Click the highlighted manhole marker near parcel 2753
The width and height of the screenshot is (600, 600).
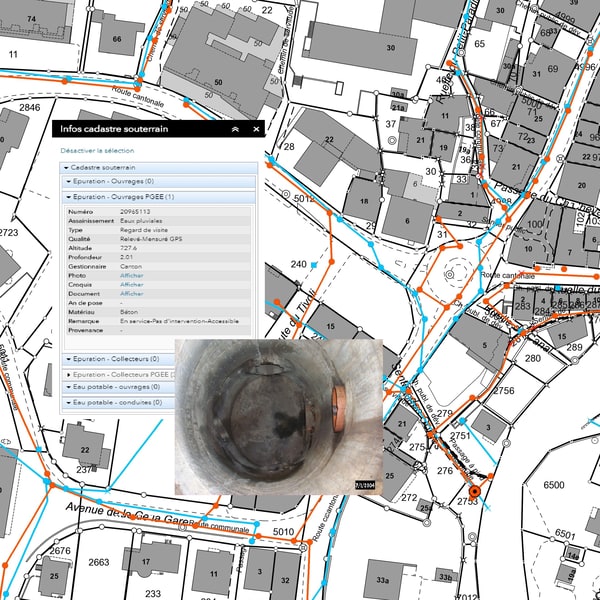pyautogui.click(x=475, y=491)
